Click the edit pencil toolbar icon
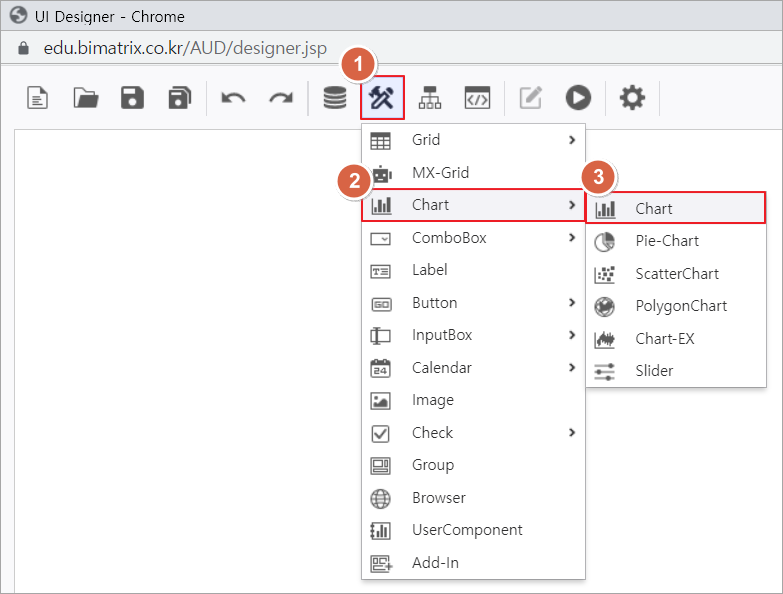Screen dimensions: 783x594 530,97
